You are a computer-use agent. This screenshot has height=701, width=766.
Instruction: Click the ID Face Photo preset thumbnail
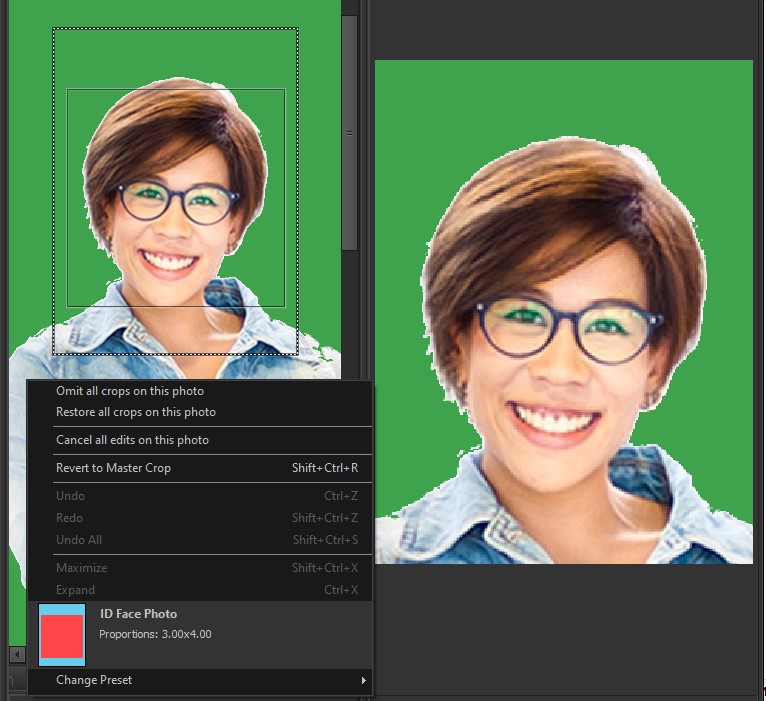point(62,635)
